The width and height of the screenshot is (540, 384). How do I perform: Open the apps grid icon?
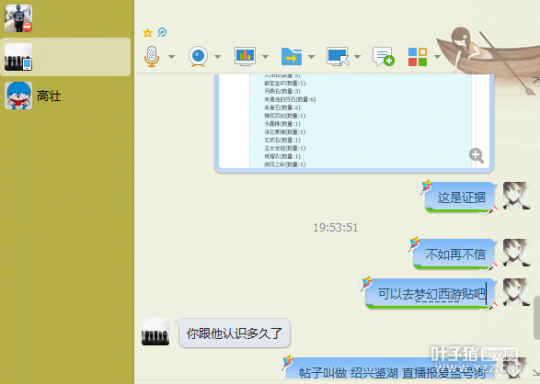417,57
